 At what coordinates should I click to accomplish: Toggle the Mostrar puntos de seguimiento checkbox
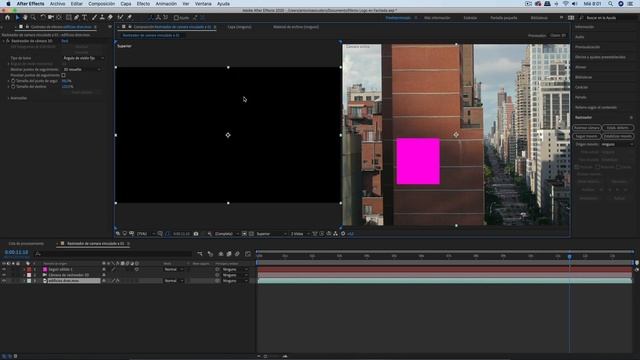pyautogui.click(x=63, y=75)
